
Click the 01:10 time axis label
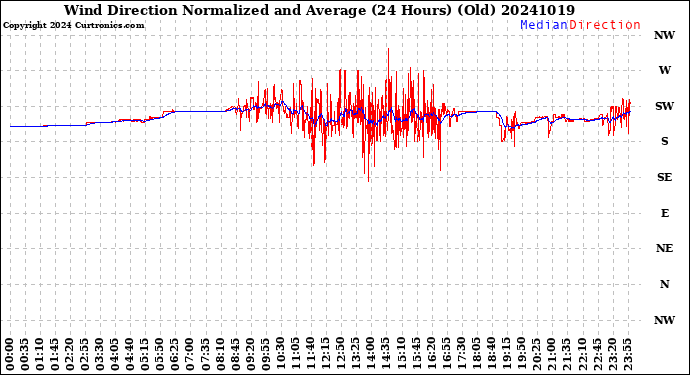point(40,355)
